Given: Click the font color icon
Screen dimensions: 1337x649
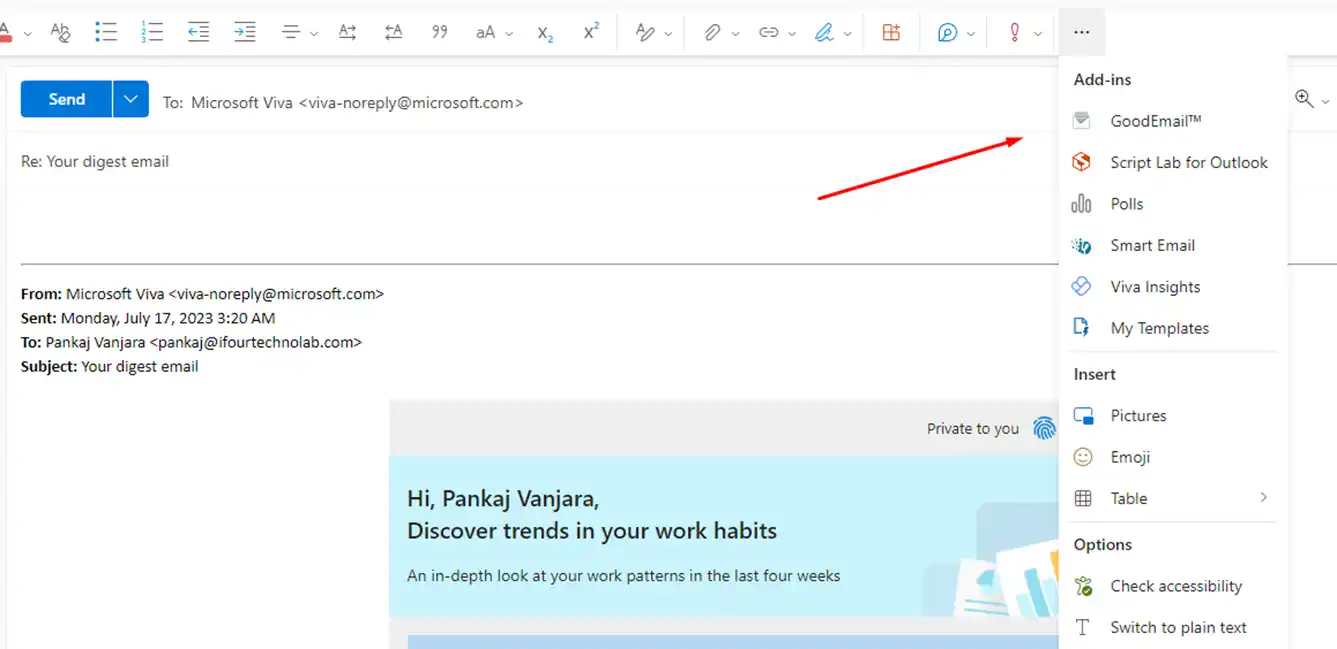Looking at the screenshot, I should 5,33.
